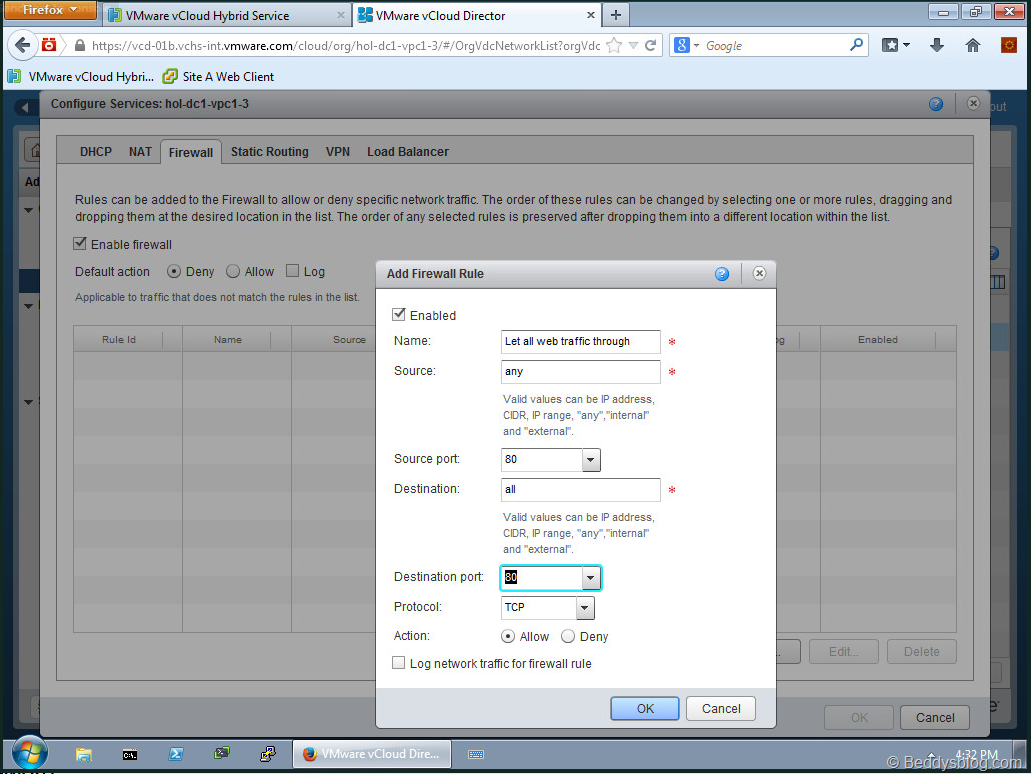
Task: Click the rule Name input field
Action: tap(581, 341)
